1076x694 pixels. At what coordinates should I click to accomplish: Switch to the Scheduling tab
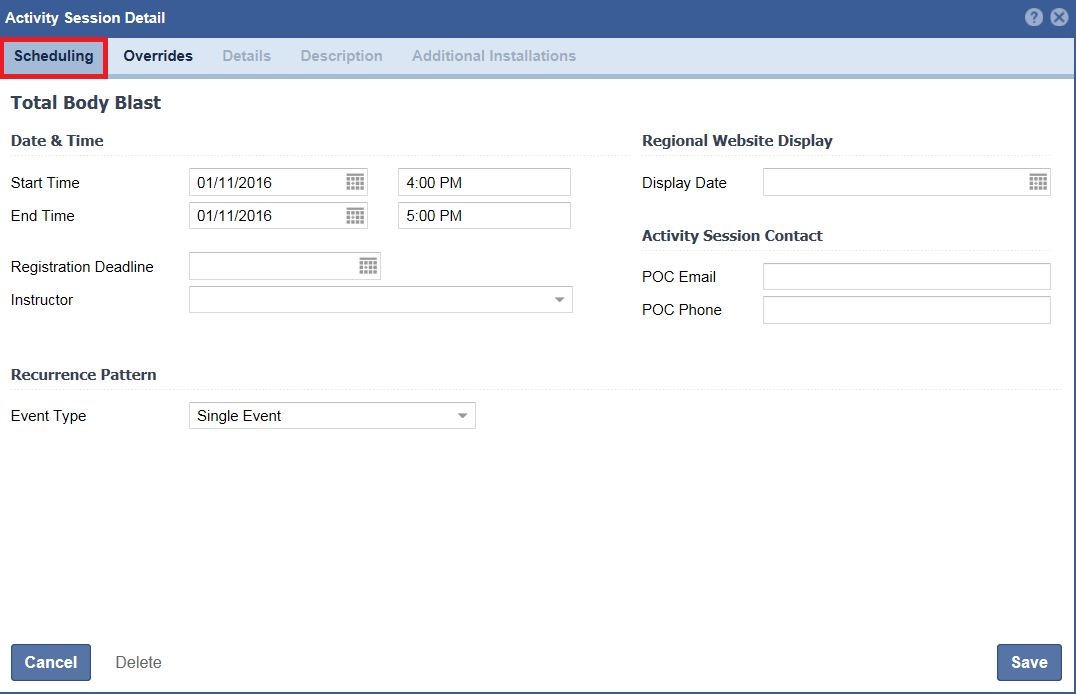[x=54, y=56]
